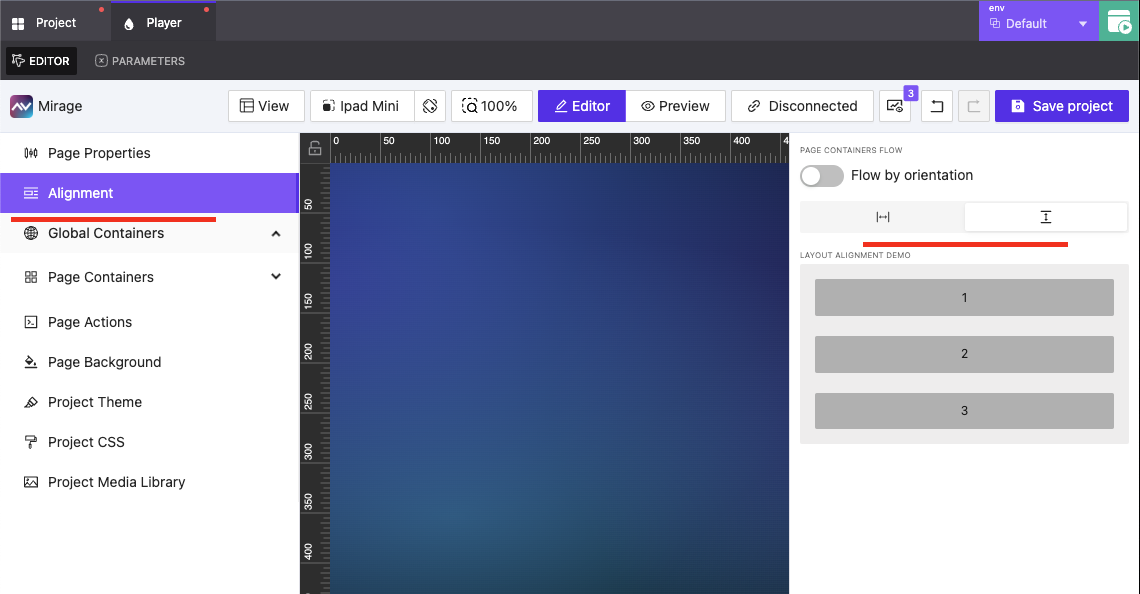This screenshot has width=1140, height=594.
Task: Click the device rotation icon
Action: tap(430, 105)
